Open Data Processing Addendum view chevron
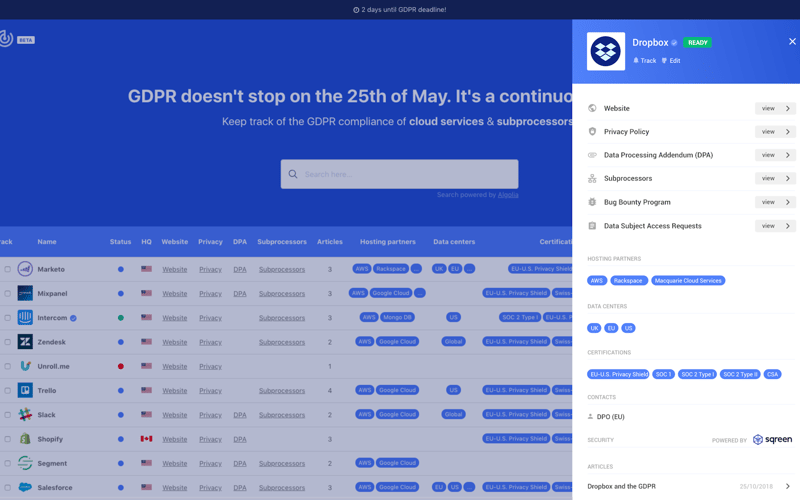Image resolution: width=800 pixels, height=500 pixels. pos(788,155)
